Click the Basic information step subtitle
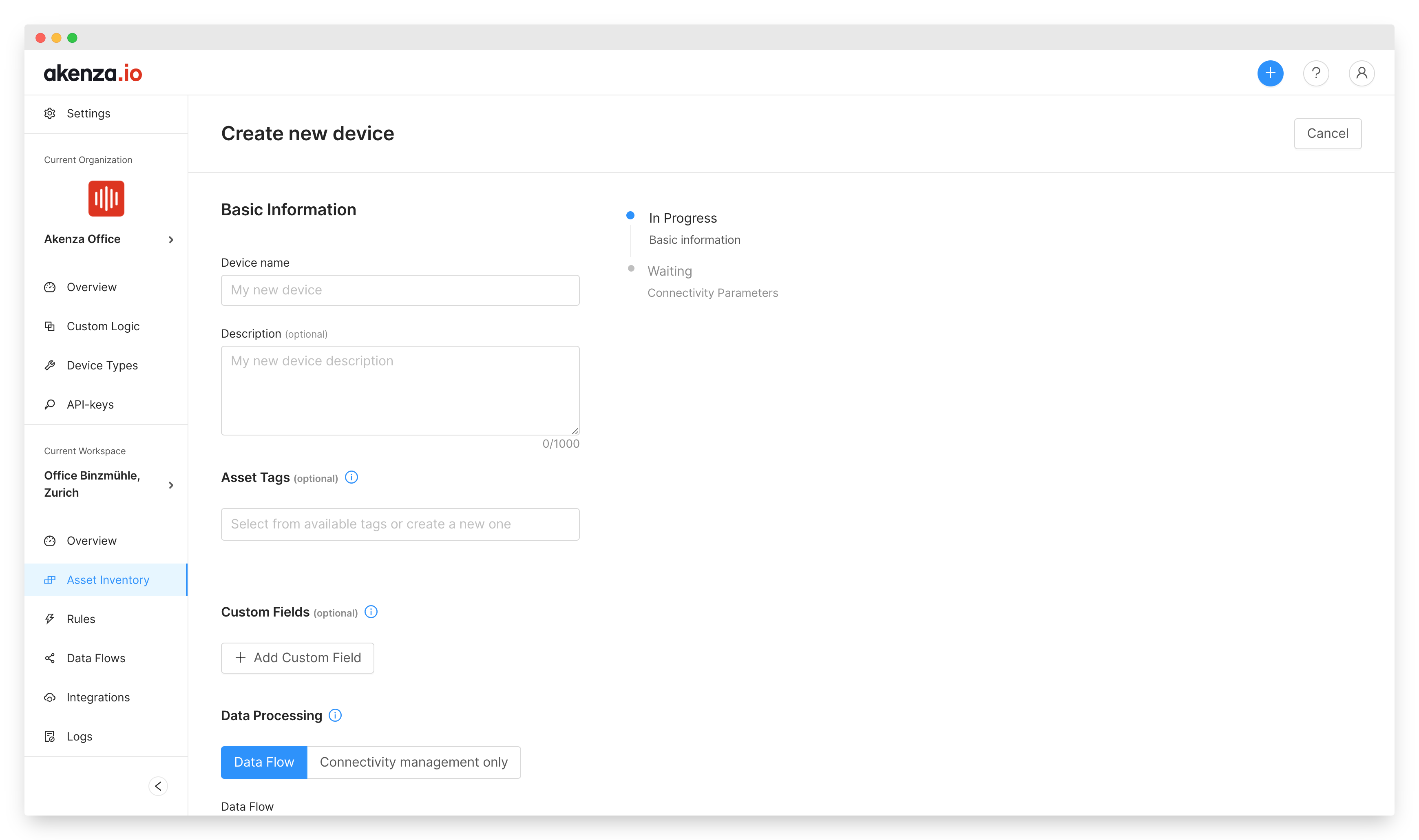This screenshot has height=840, width=1419. point(694,240)
